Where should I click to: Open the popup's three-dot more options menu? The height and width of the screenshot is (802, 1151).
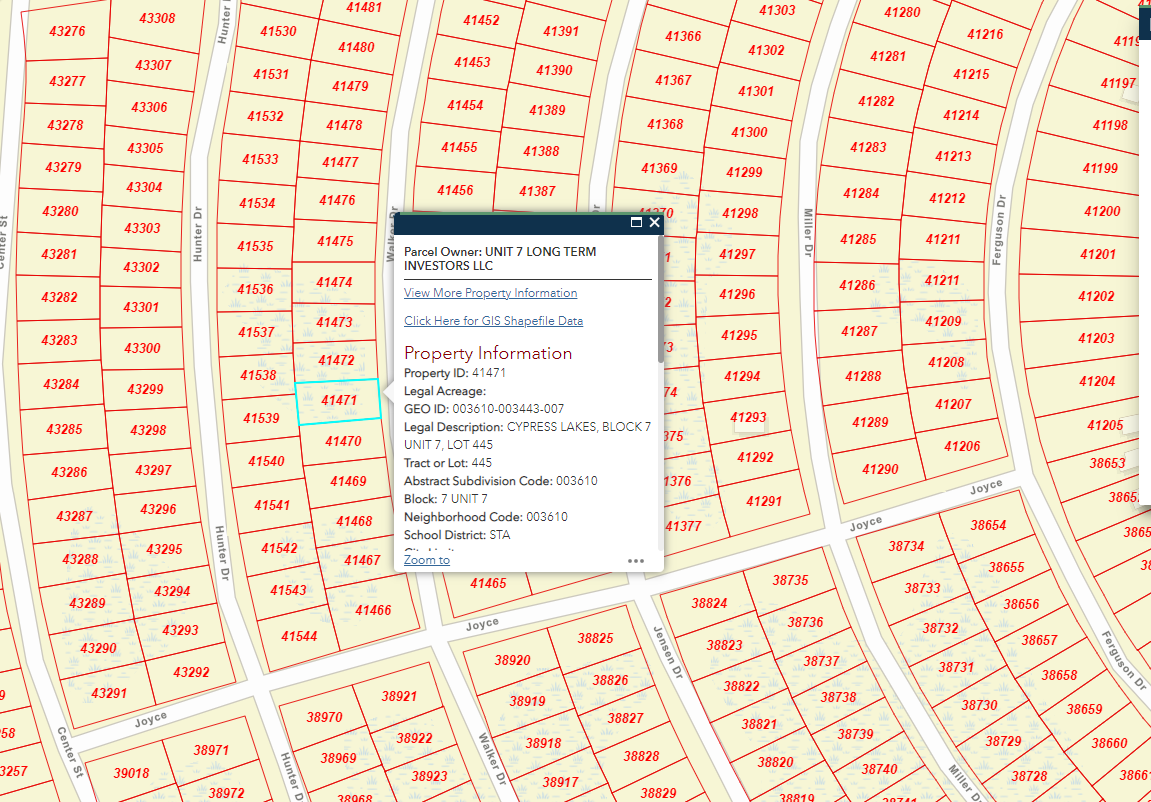(636, 561)
